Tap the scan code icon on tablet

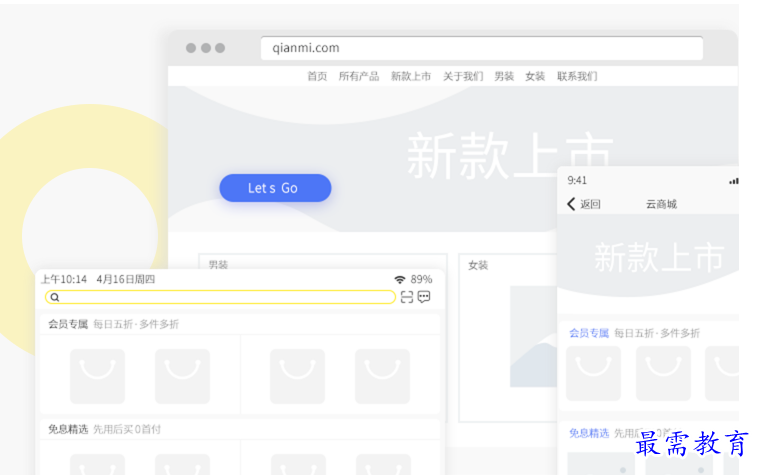[x=407, y=297]
